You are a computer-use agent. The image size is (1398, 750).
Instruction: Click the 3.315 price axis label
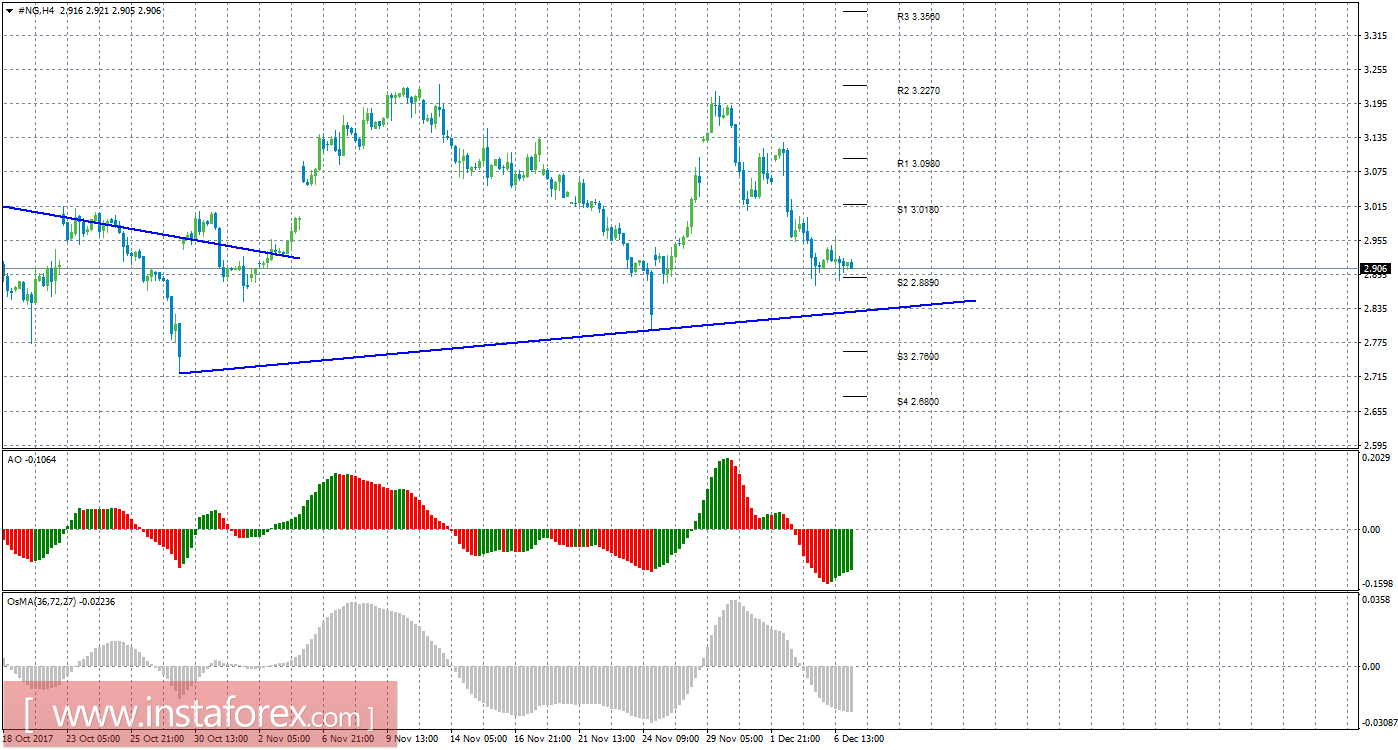pyautogui.click(x=1375, y=35)
